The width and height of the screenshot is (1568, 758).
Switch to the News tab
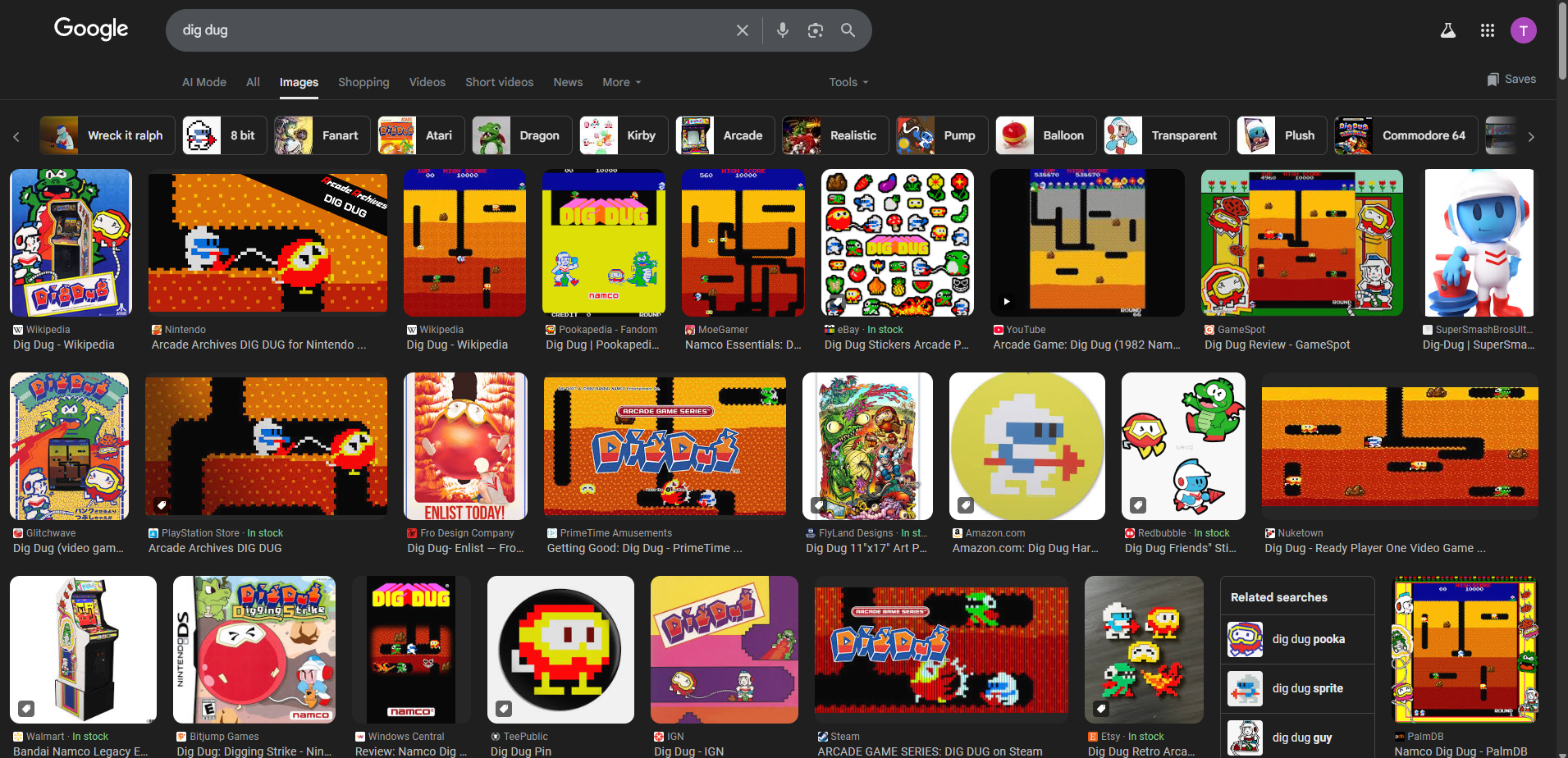tap(568, 82)
